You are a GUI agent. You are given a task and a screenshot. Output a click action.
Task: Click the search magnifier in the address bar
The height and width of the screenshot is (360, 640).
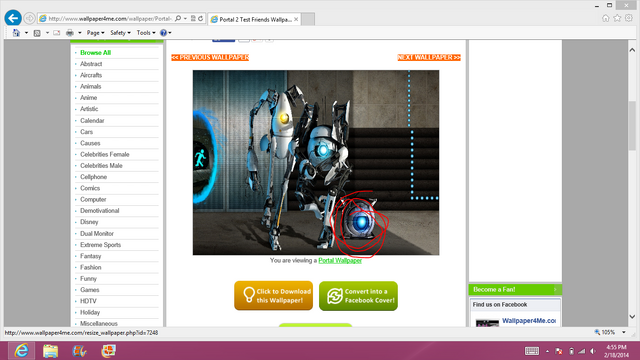click(178, 19)
